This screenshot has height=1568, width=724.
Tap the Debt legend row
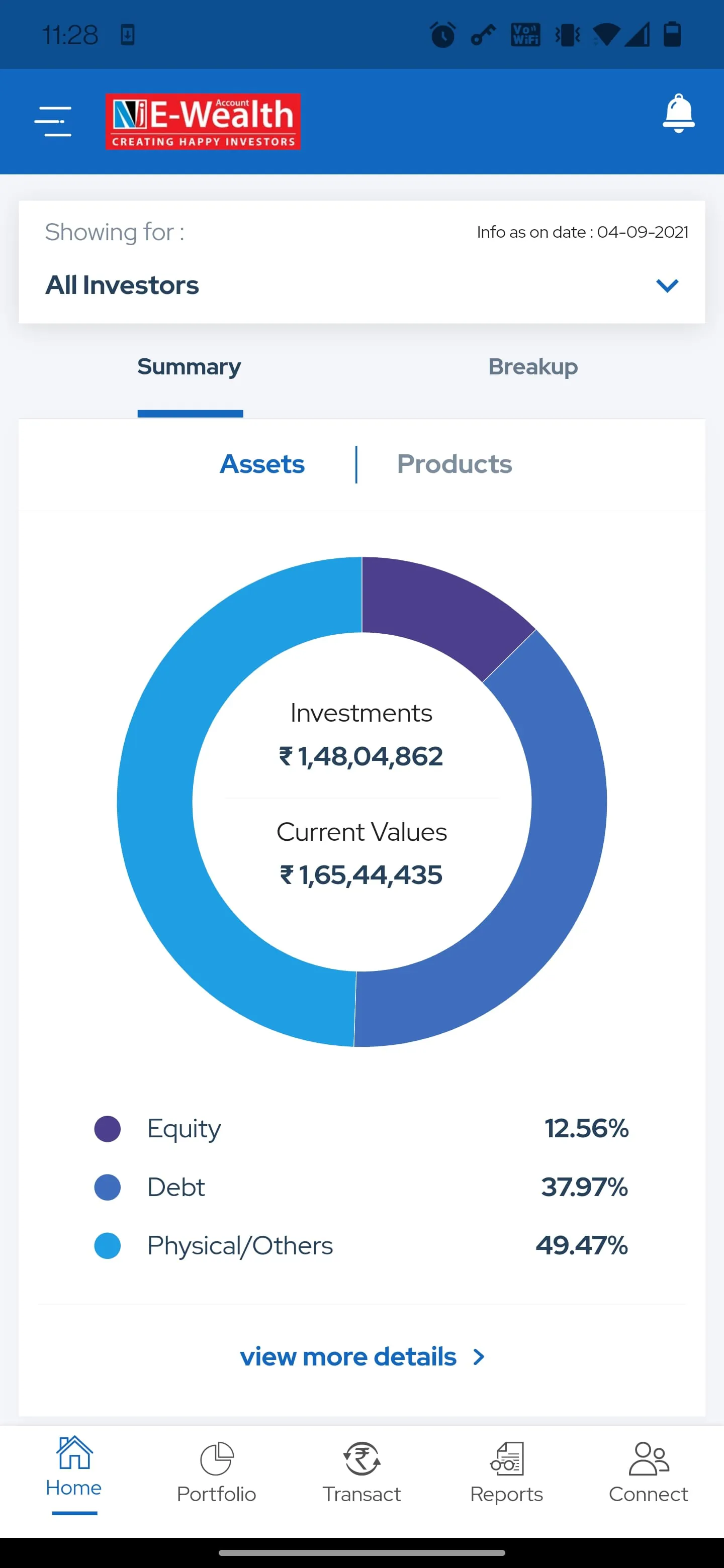point(361,1187)
